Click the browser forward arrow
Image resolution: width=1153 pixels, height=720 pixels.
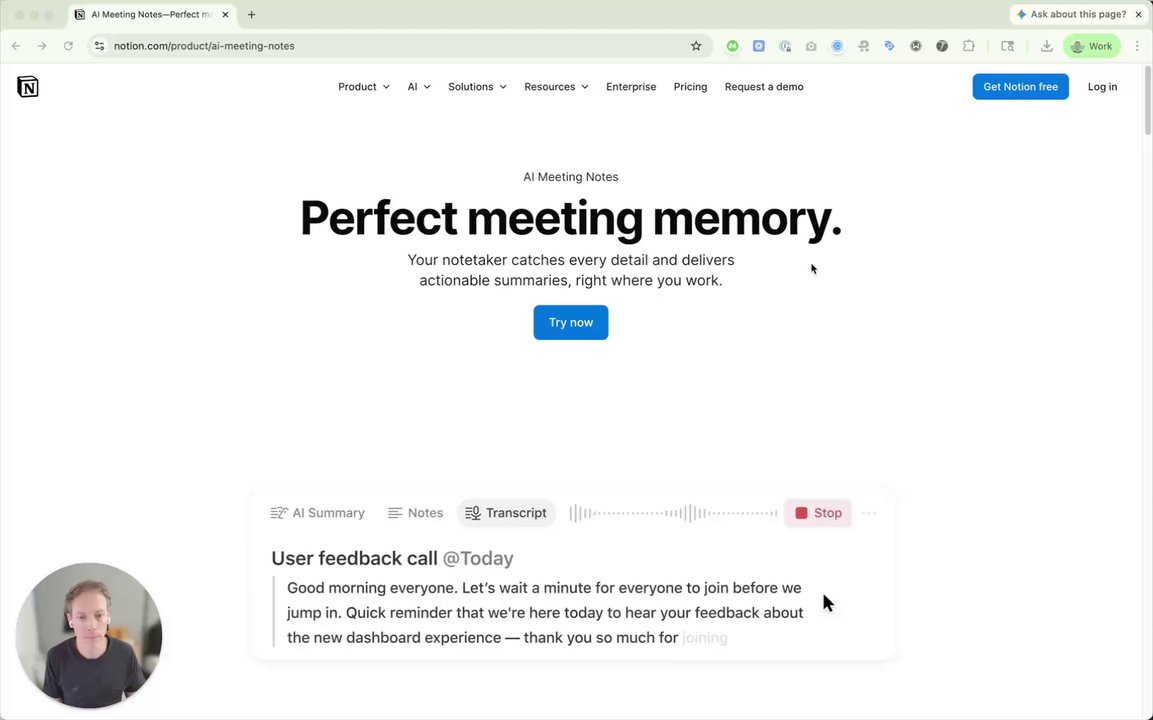point(42,46)
